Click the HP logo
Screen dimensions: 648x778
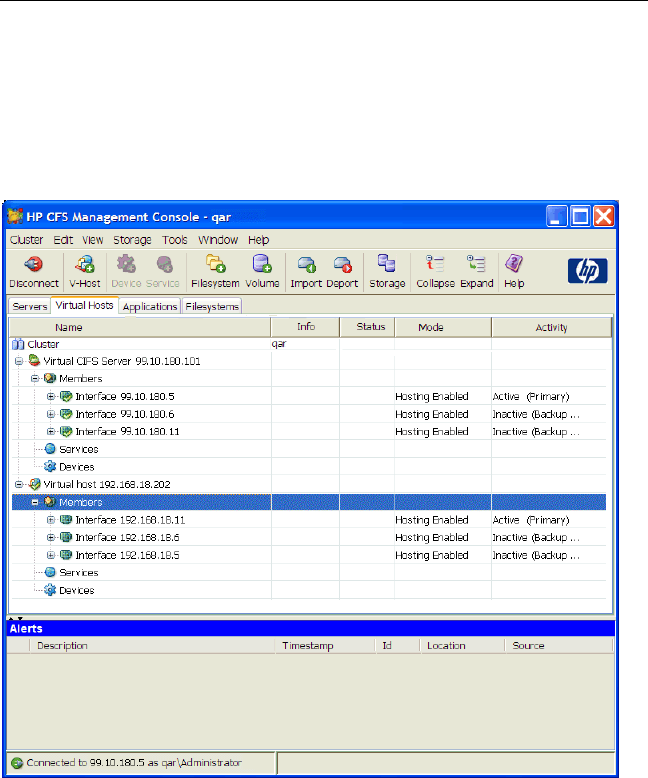587,271
